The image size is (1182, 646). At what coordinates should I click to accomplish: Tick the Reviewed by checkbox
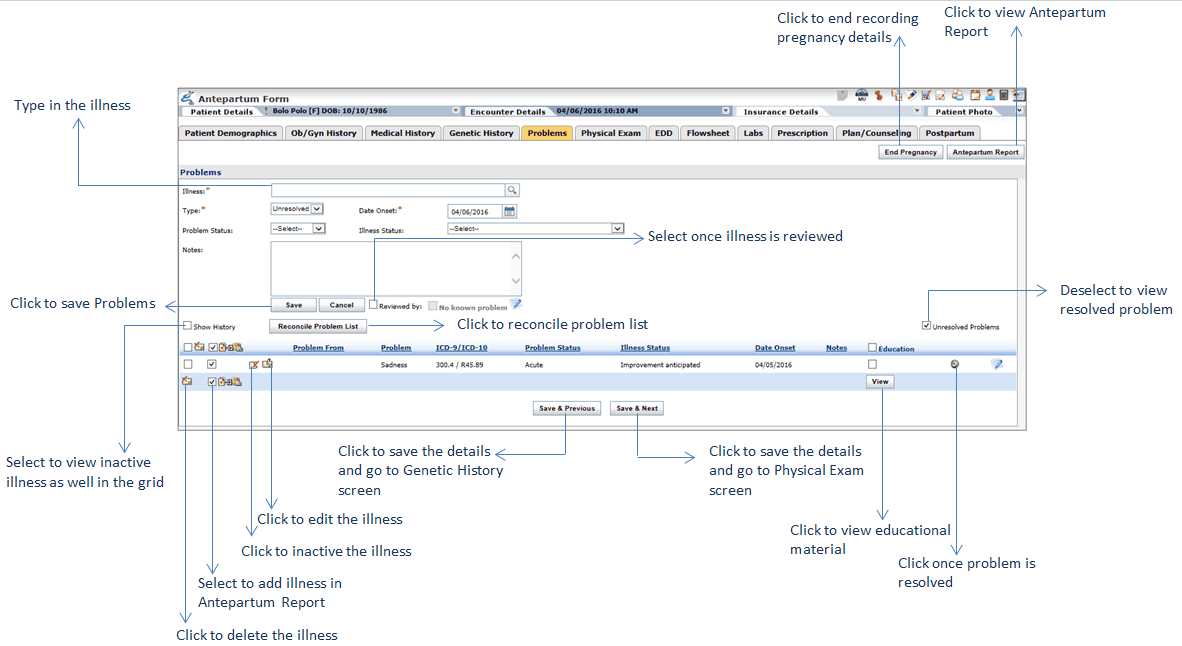coord(373,305)
